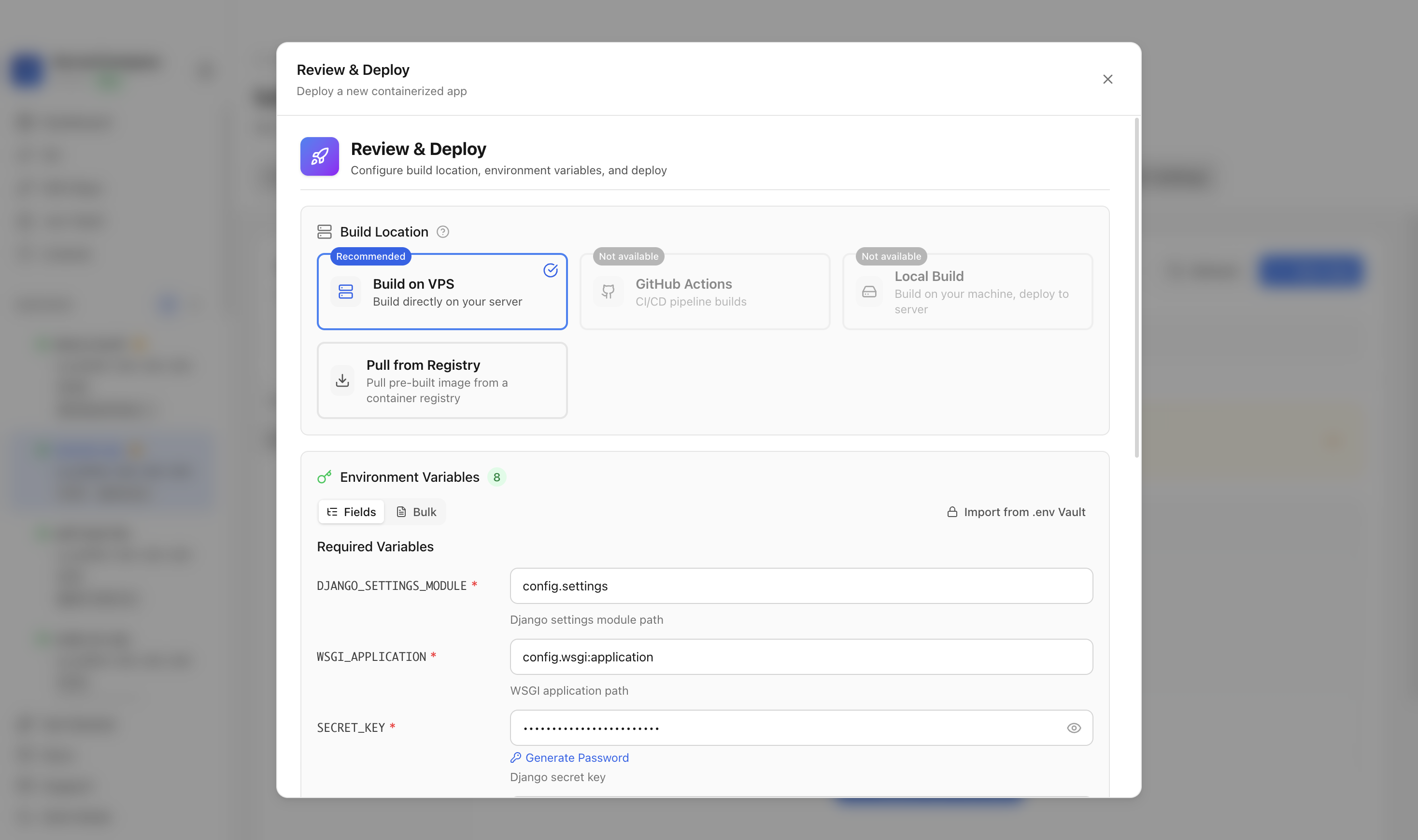Close the Review & Deploy dialog
This screenshot has width=1418, height=840.
click(x=1107, y=79)
